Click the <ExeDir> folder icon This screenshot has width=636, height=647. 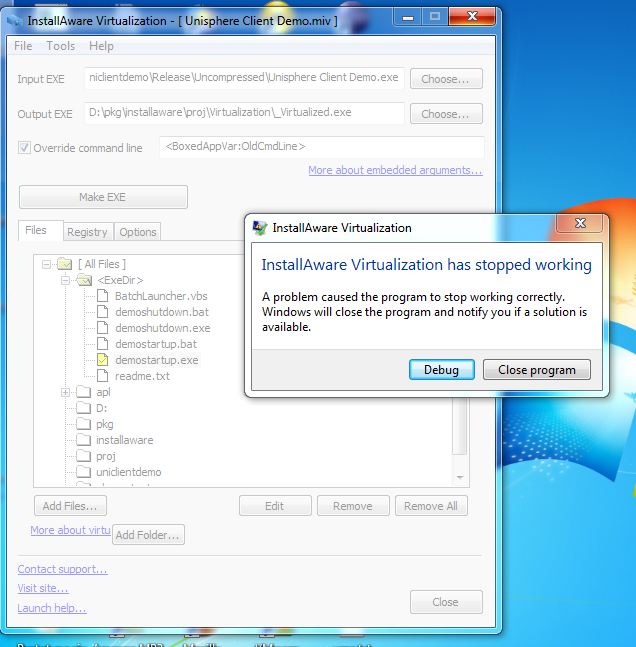pos(84,280)
